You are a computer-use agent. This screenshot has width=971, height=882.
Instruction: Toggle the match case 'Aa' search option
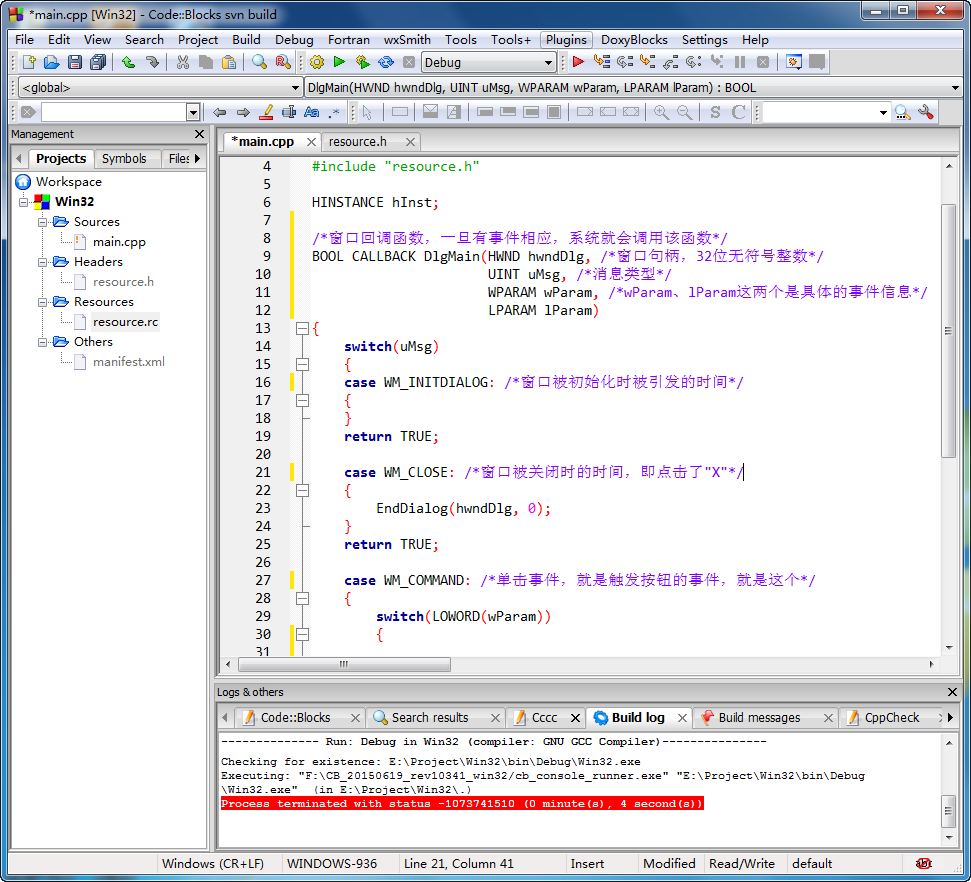coord(311,112)
